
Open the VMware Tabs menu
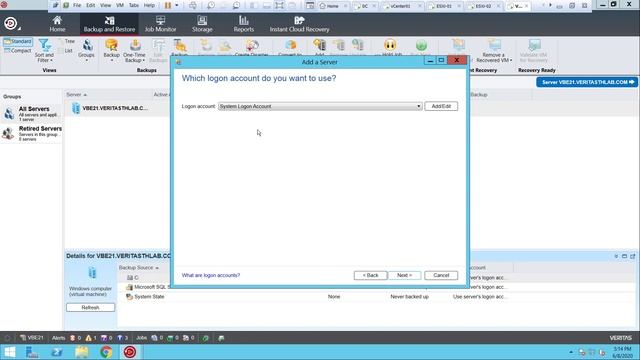tap(133, 5)
